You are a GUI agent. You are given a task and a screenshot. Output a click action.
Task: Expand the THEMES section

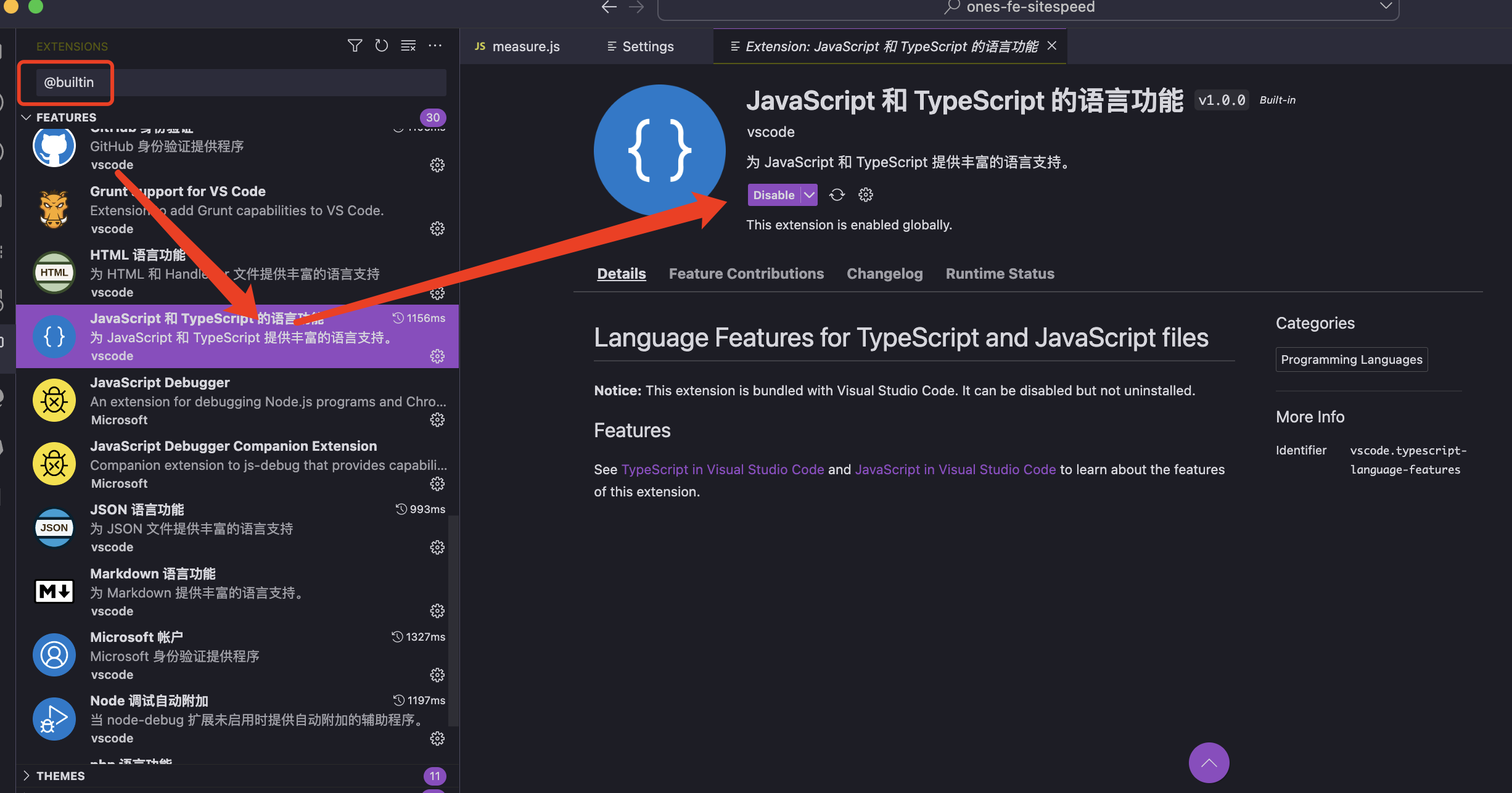(x=26, y=776)
